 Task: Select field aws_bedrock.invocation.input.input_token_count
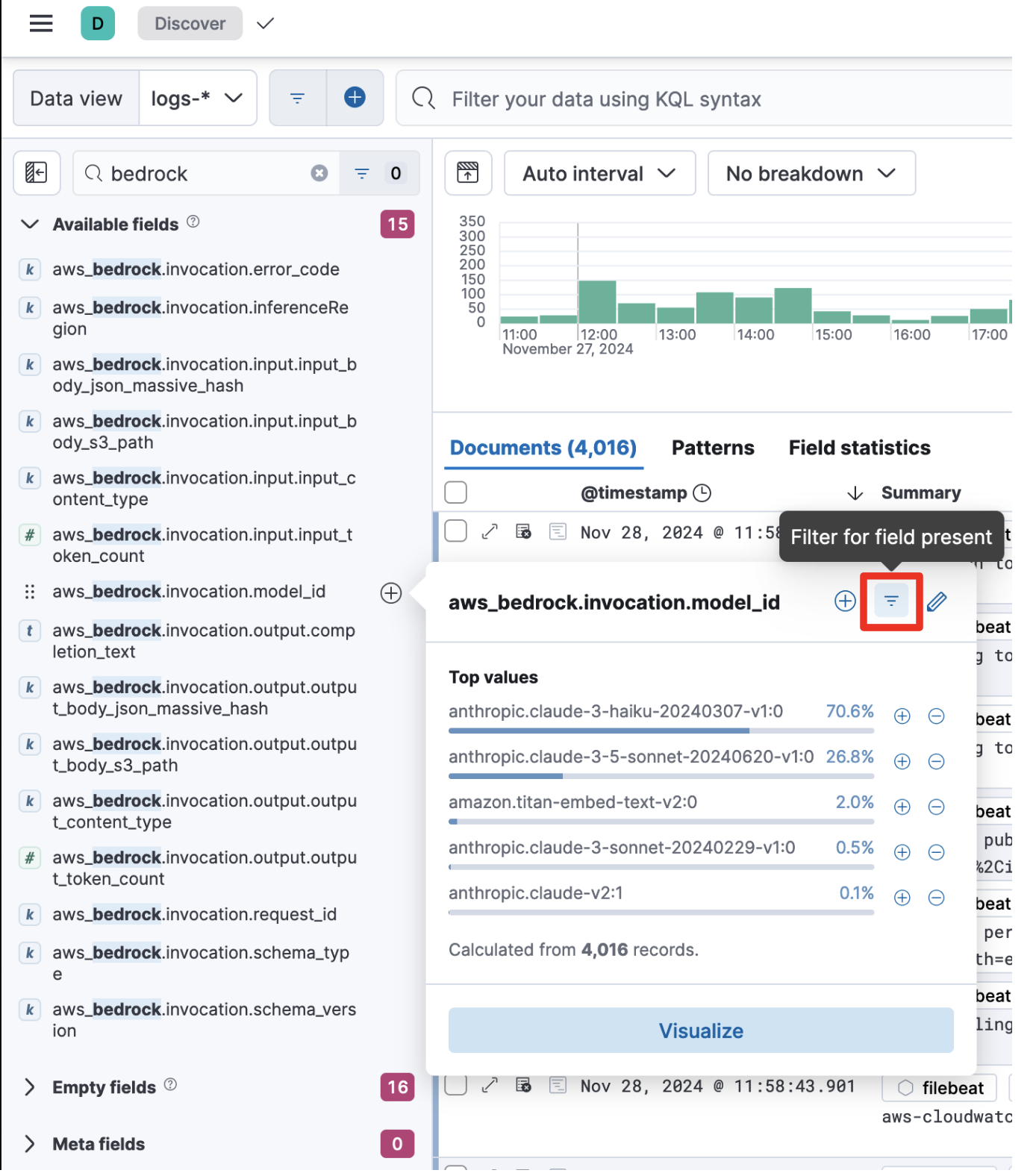click(202, 545)
